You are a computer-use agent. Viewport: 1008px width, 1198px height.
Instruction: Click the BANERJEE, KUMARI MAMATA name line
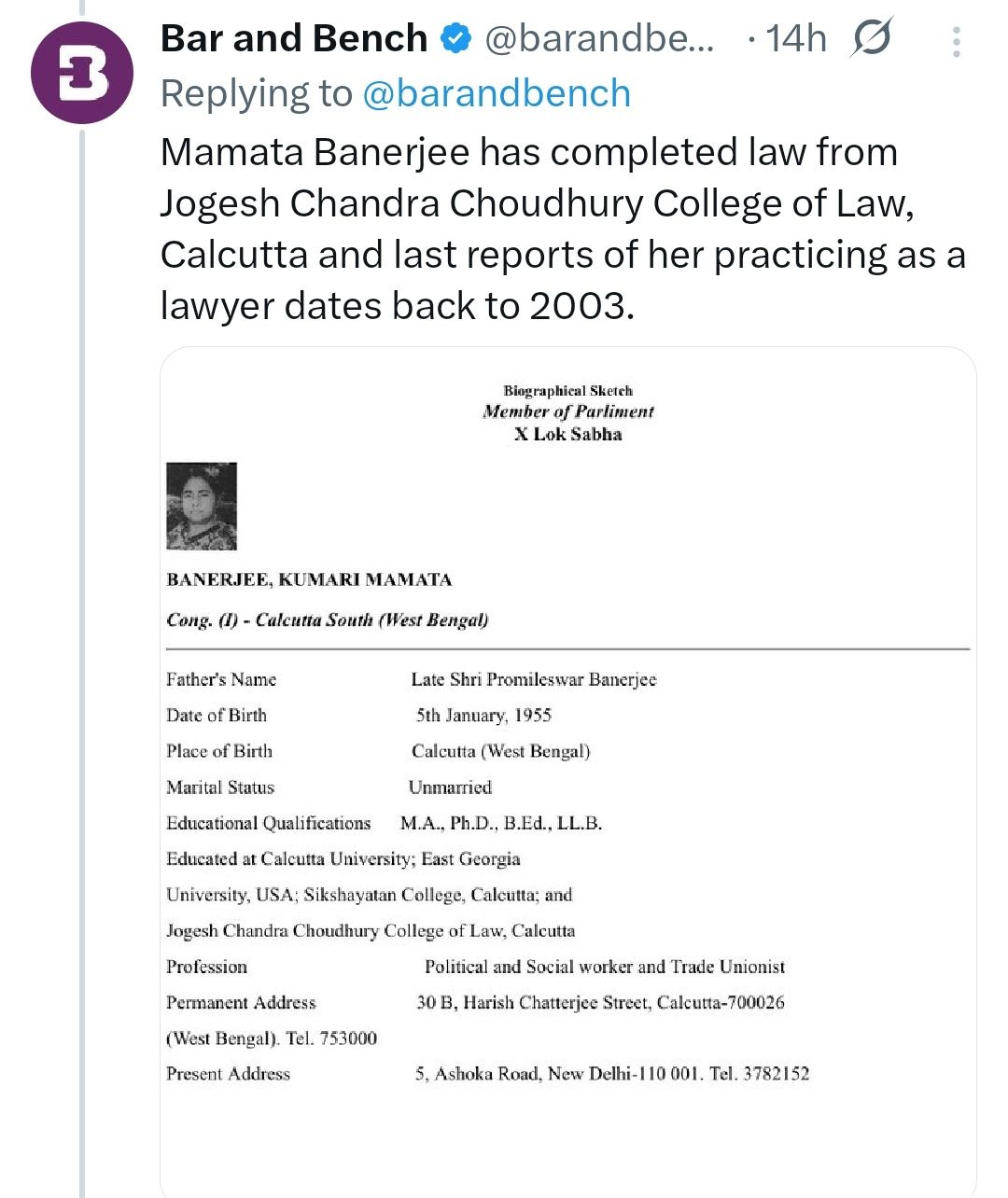(x=309, y=579)
